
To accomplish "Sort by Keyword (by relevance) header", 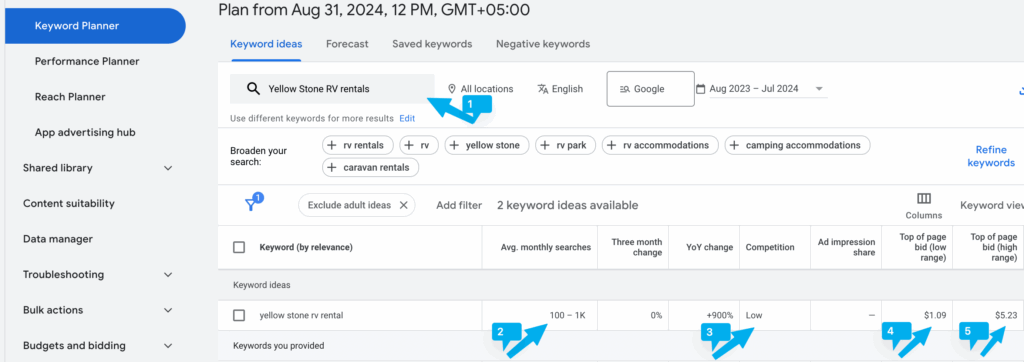I will [x=306, y=248].
